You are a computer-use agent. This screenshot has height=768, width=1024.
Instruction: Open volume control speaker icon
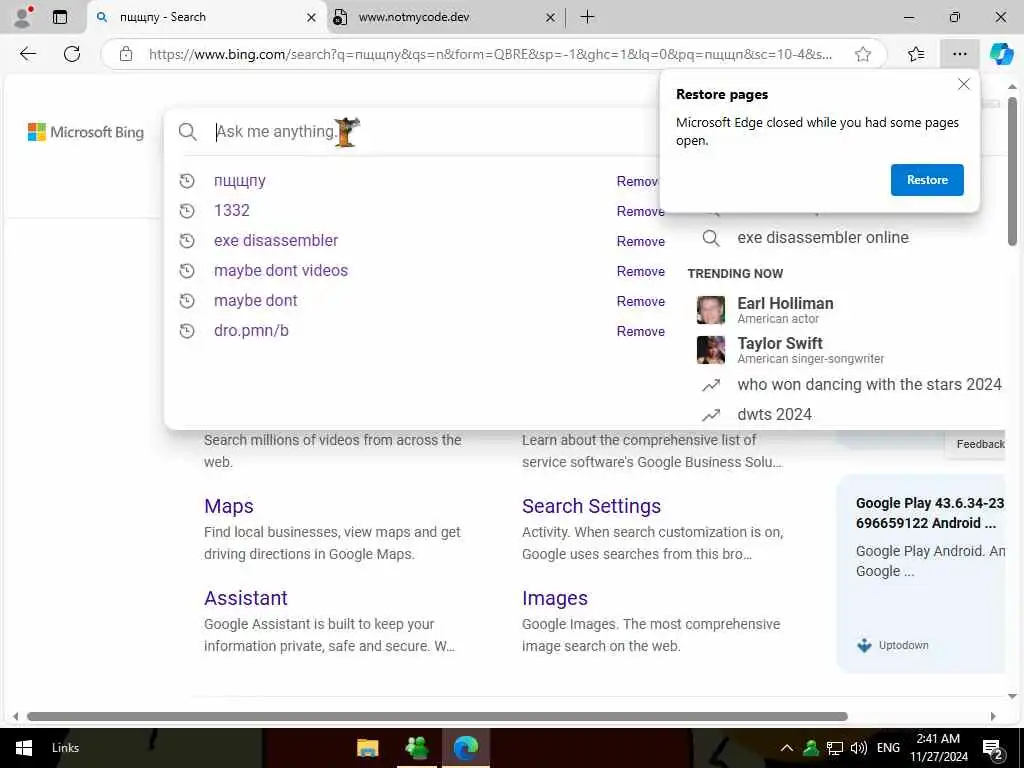pyautogui.click(x=858, y=748)
